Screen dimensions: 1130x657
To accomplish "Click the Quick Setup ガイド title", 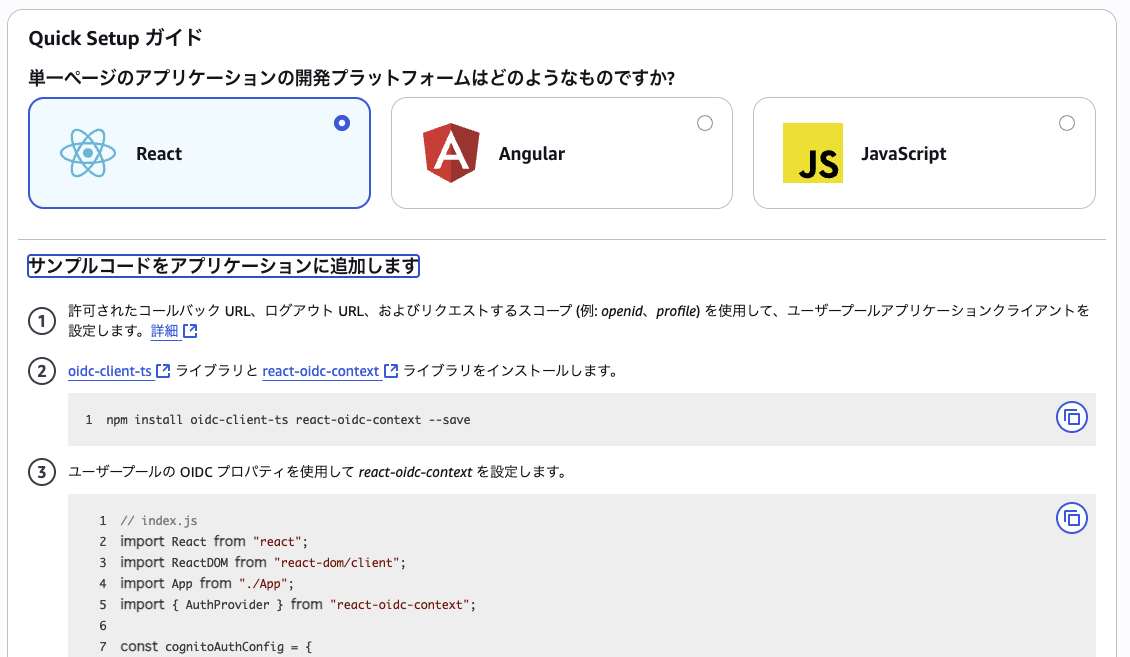I will (x=115, y=37).
